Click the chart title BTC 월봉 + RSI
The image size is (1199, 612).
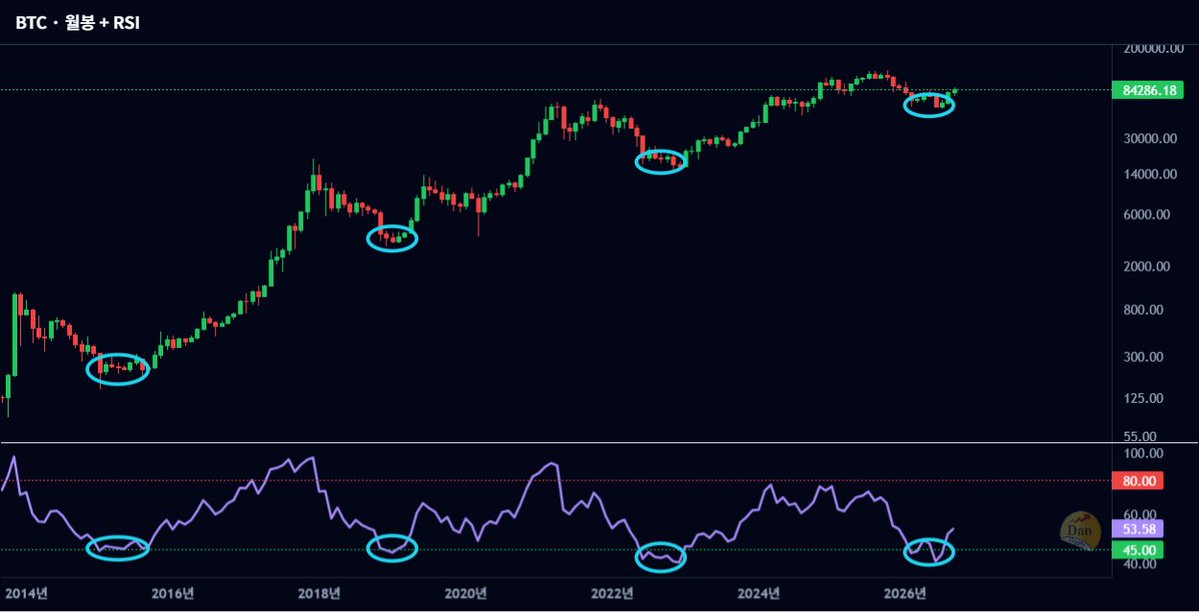[x=78, y=23]
